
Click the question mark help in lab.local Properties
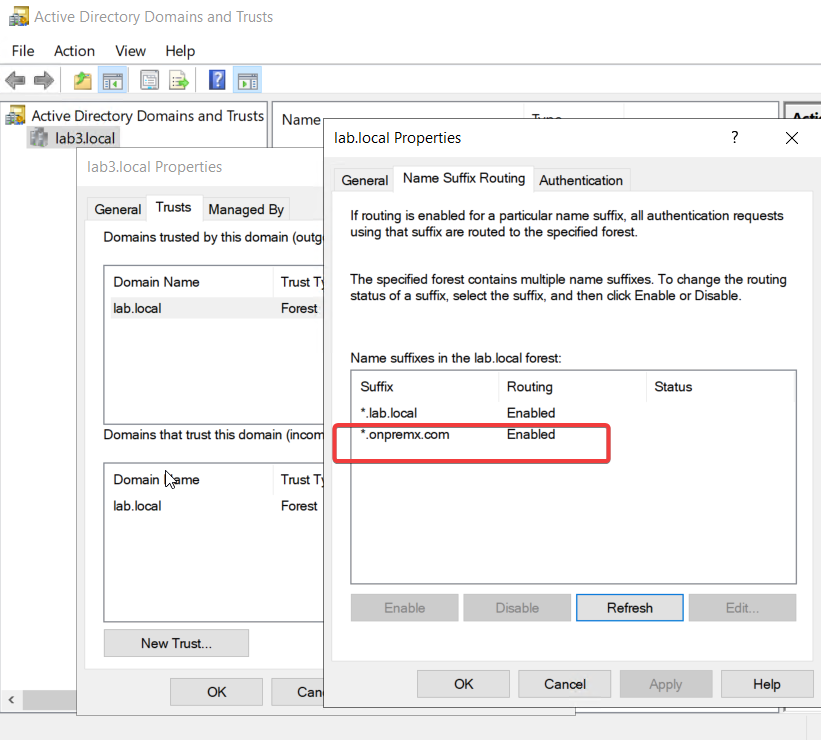pos(735,137)
